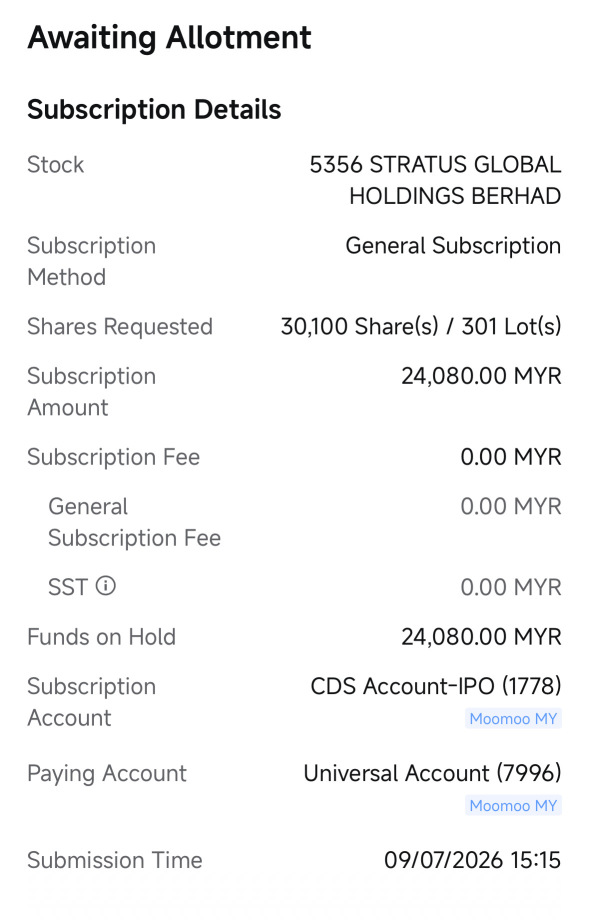Tap stock name 5356 STRATUS GLOBAL HOLDINGS BERHAD
Viewport: 589px width, 920px height.
point(435,180)
